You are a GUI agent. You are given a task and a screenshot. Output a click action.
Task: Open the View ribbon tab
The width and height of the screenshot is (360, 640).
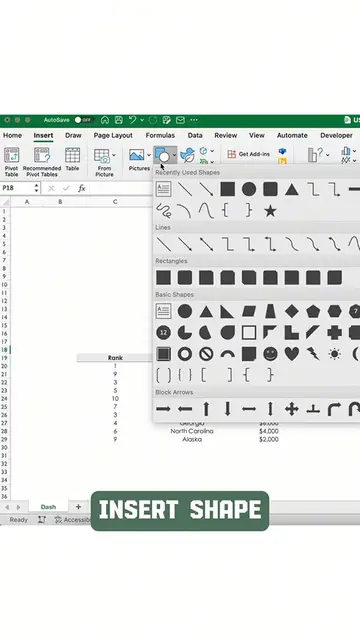257,136
